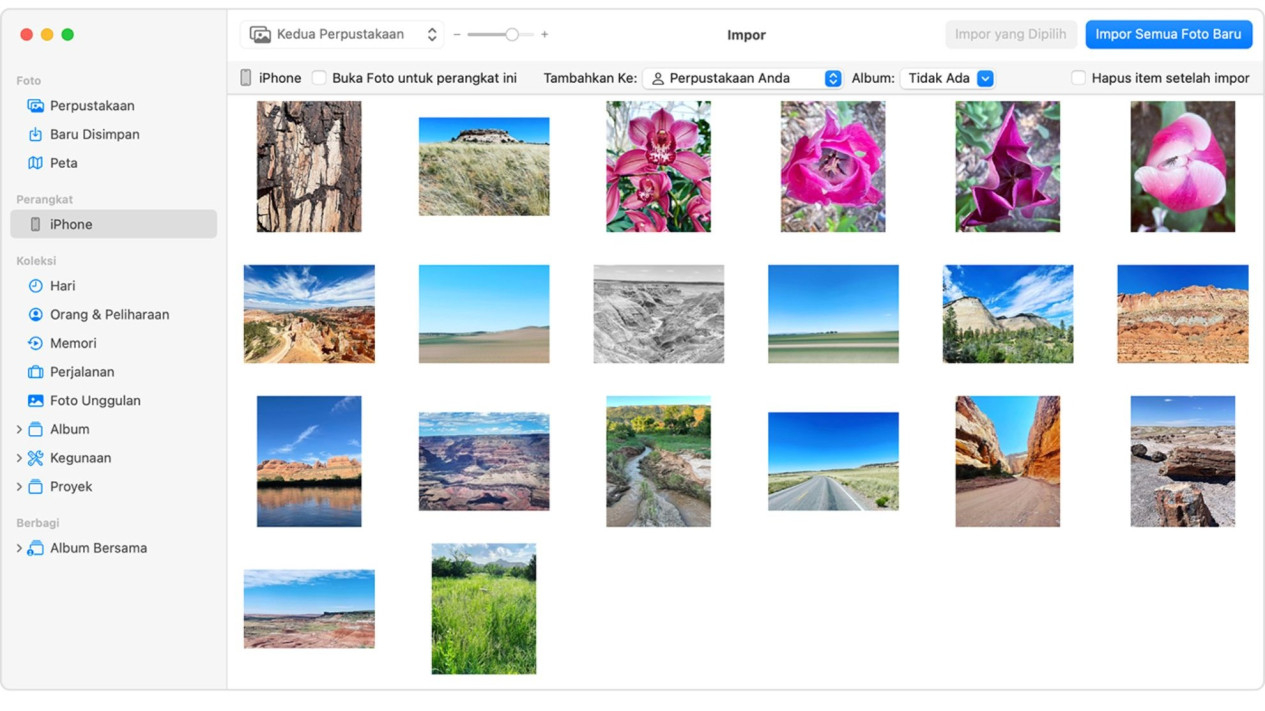1265x711 pixels.
Task: Enable Buka Foto untuk perangkat ini
Action: pyautogui.click(x=319, y=78)
